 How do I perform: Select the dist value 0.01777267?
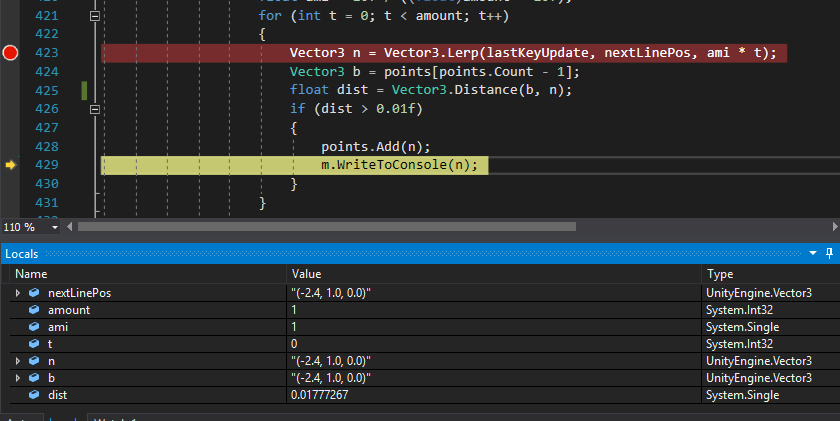coord(320,395)
